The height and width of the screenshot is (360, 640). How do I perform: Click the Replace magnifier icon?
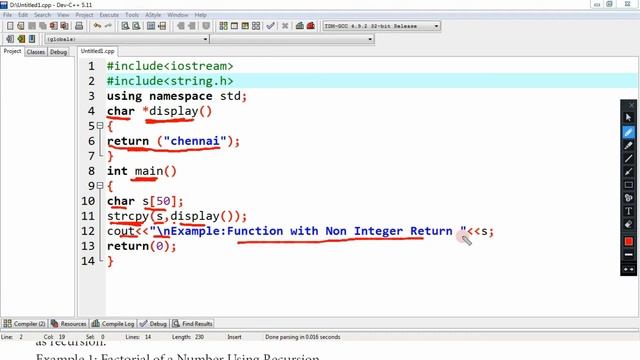pos(137,26)
